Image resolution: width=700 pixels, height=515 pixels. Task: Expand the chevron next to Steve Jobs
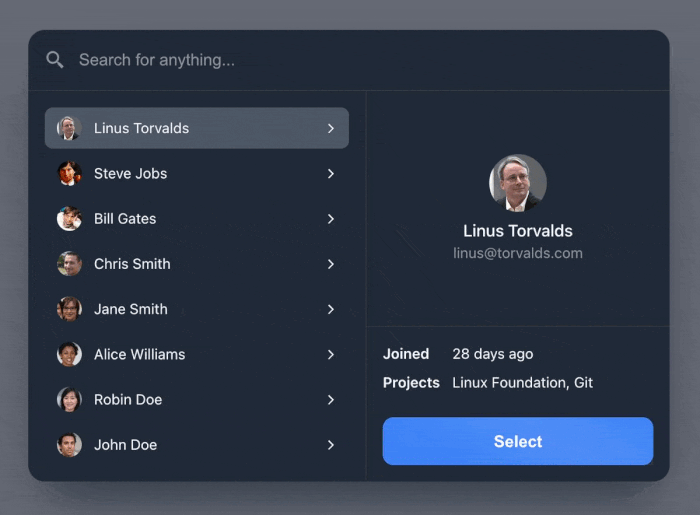point(331,174)
